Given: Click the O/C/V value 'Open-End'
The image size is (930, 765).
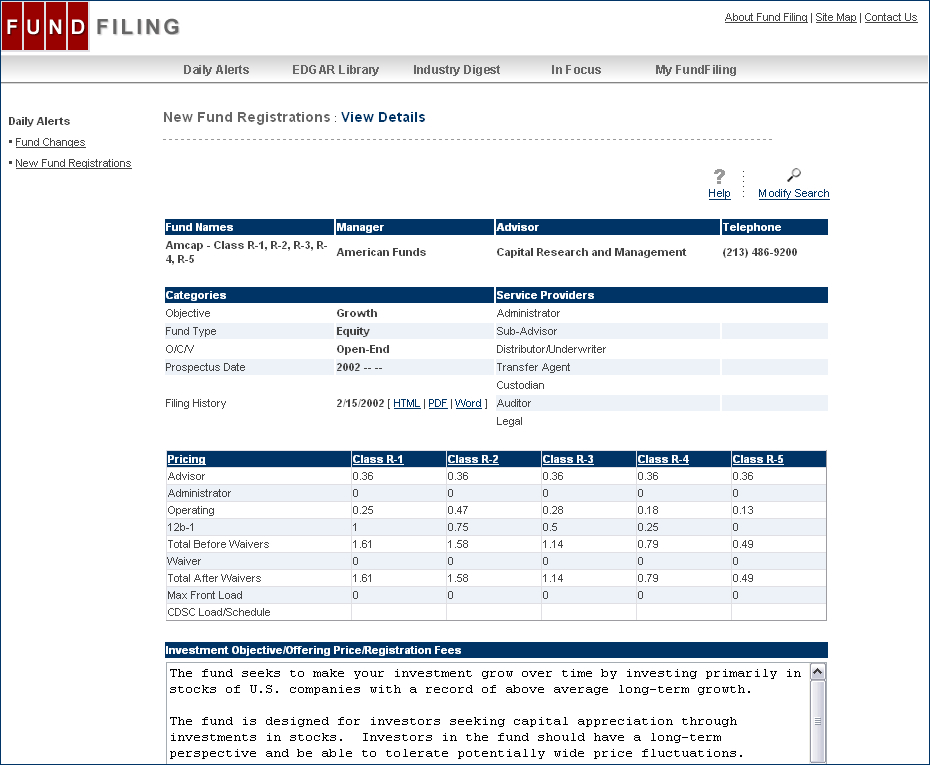Looking at the screenshot, I should tap(363, 349).
